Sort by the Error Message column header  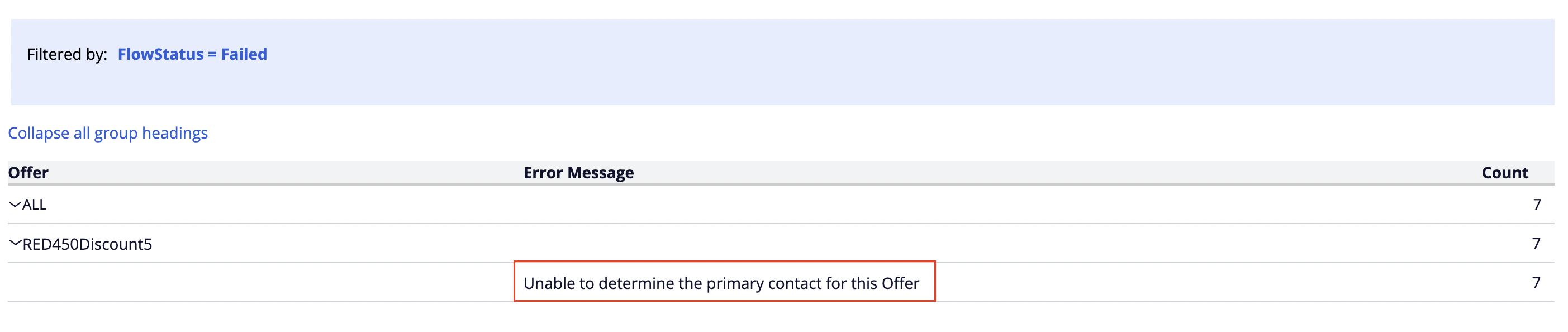(578, 173)
